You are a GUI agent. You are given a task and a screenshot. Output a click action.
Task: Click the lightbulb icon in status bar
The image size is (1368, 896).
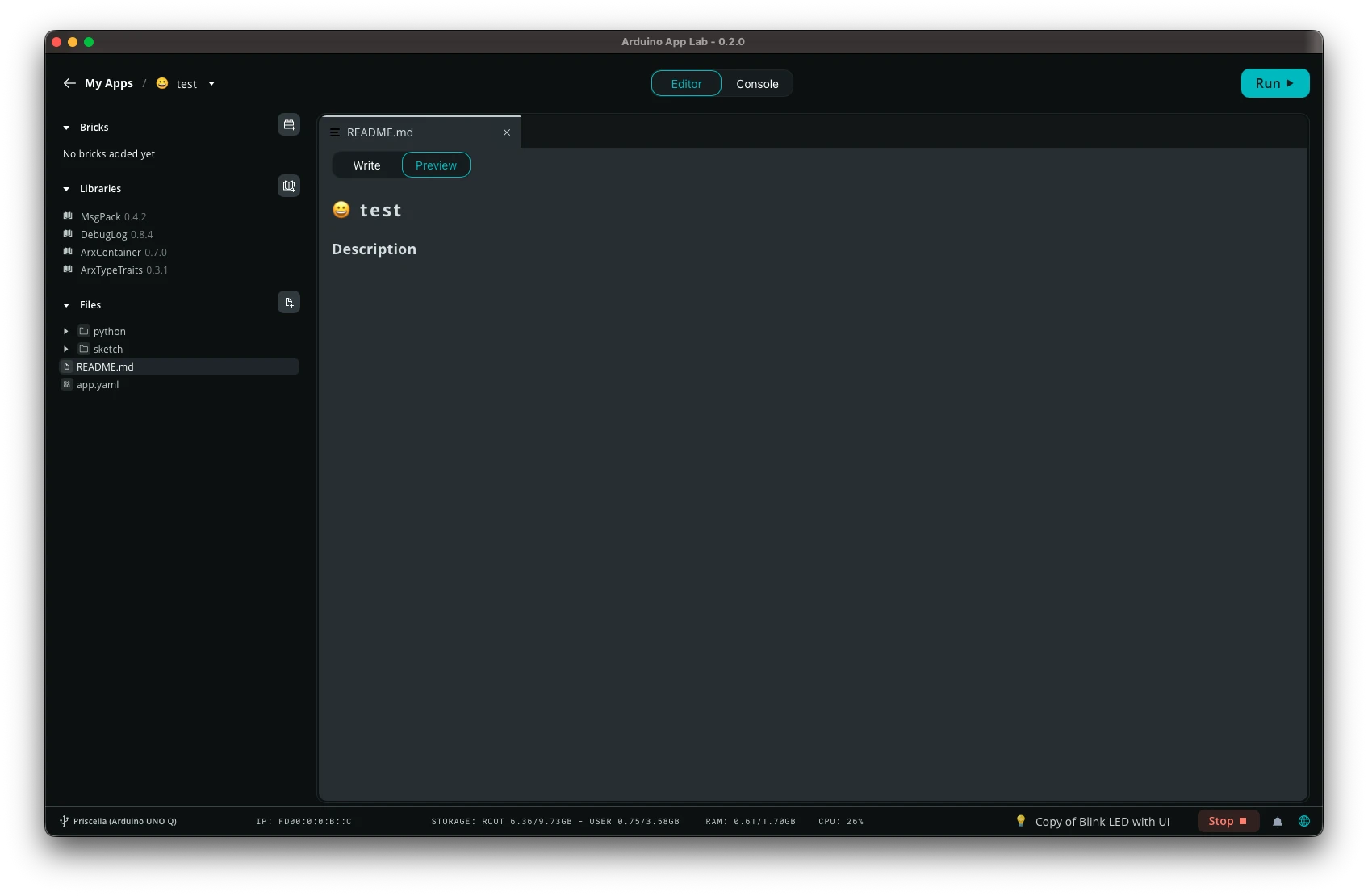1021,821
